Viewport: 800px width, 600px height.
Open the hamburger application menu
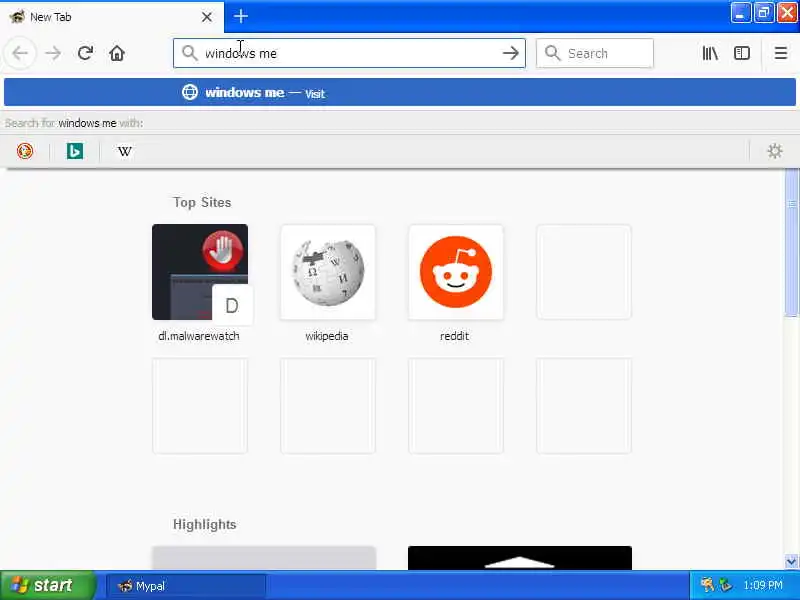point(781,53)
